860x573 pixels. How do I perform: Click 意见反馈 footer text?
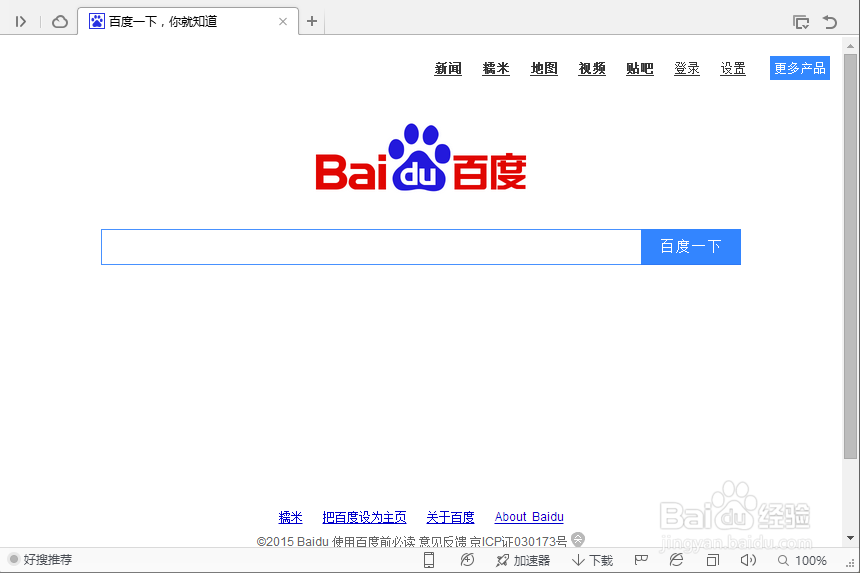(x=443, y=542)
